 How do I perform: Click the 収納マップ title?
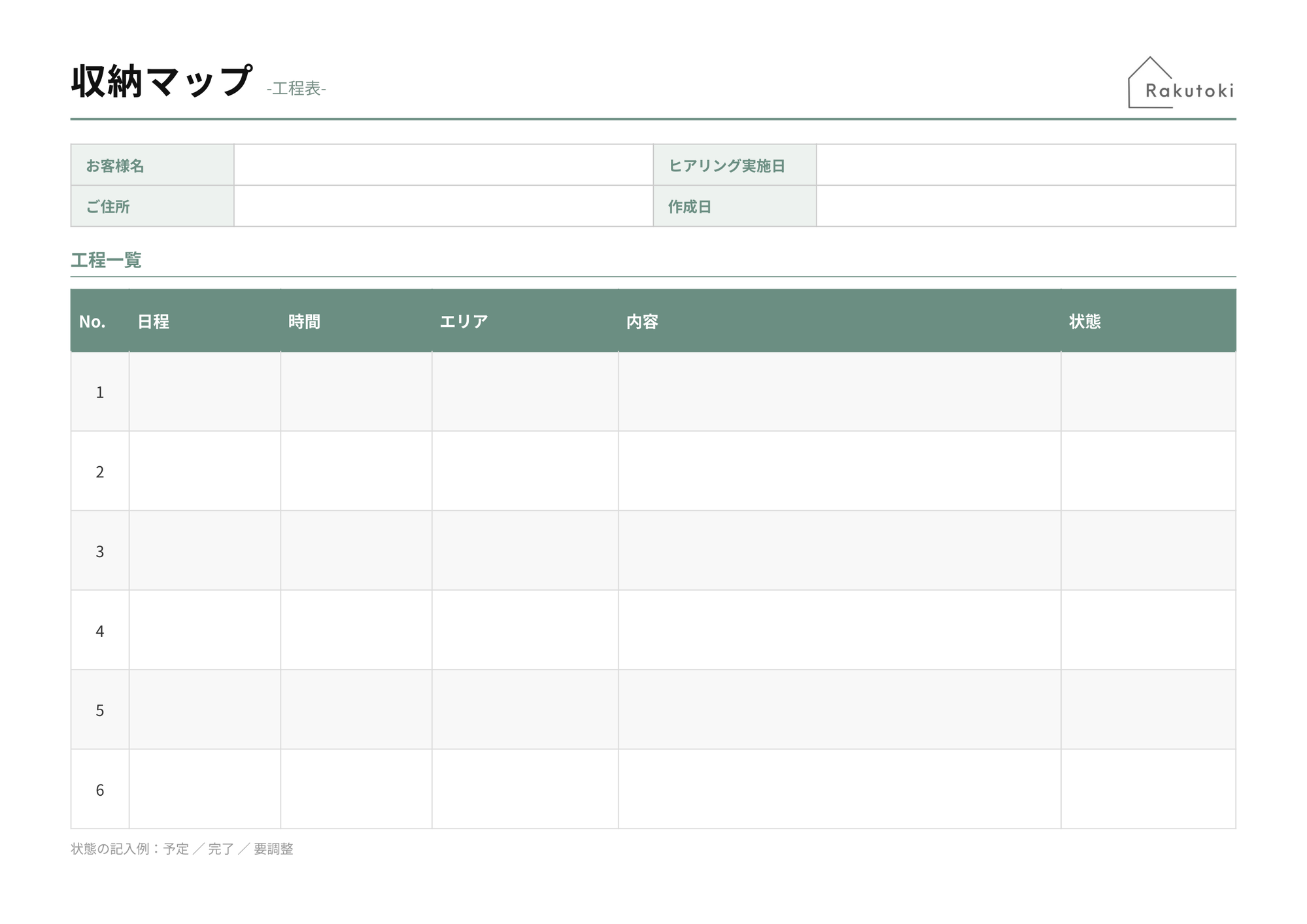point(161,81)
